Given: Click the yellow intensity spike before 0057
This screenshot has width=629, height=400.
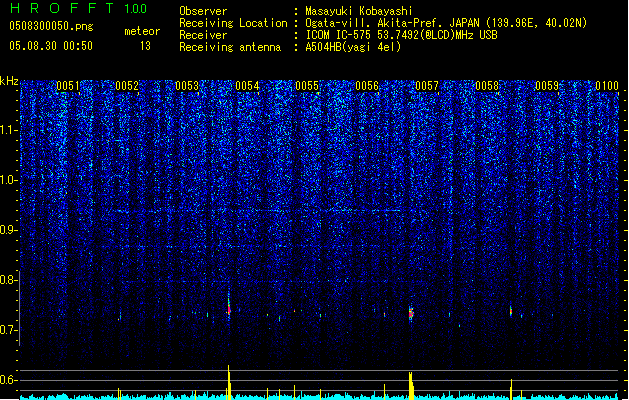Looking at the screenshot, I should (x=411, y=386).
